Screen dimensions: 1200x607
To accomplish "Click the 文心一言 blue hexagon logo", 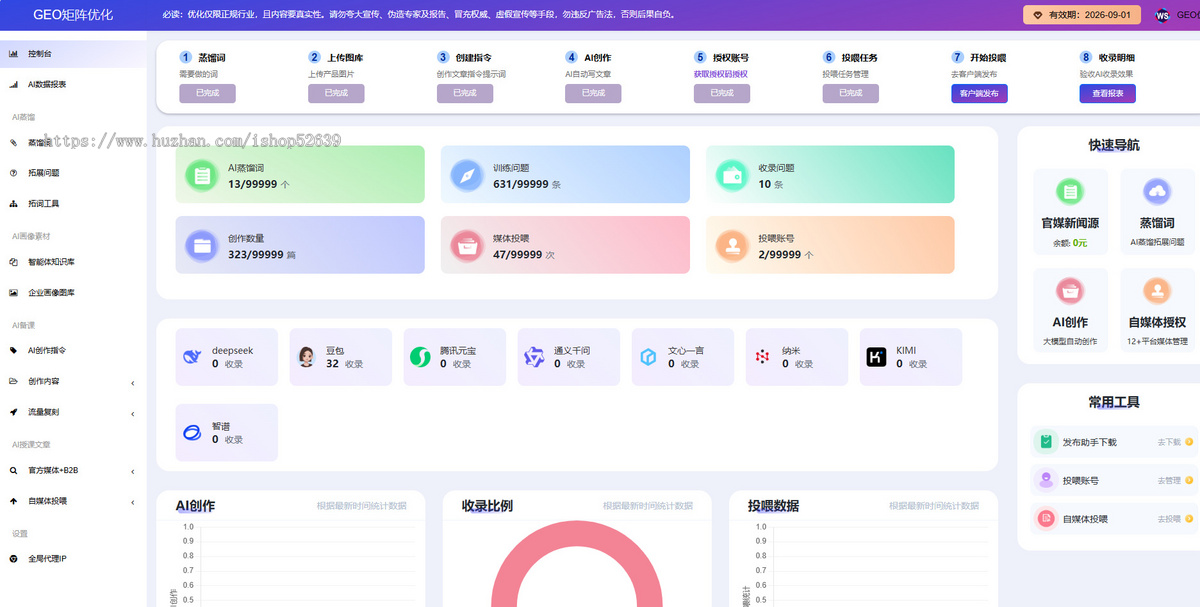I will pyautogui.click(x=648, y=357).
